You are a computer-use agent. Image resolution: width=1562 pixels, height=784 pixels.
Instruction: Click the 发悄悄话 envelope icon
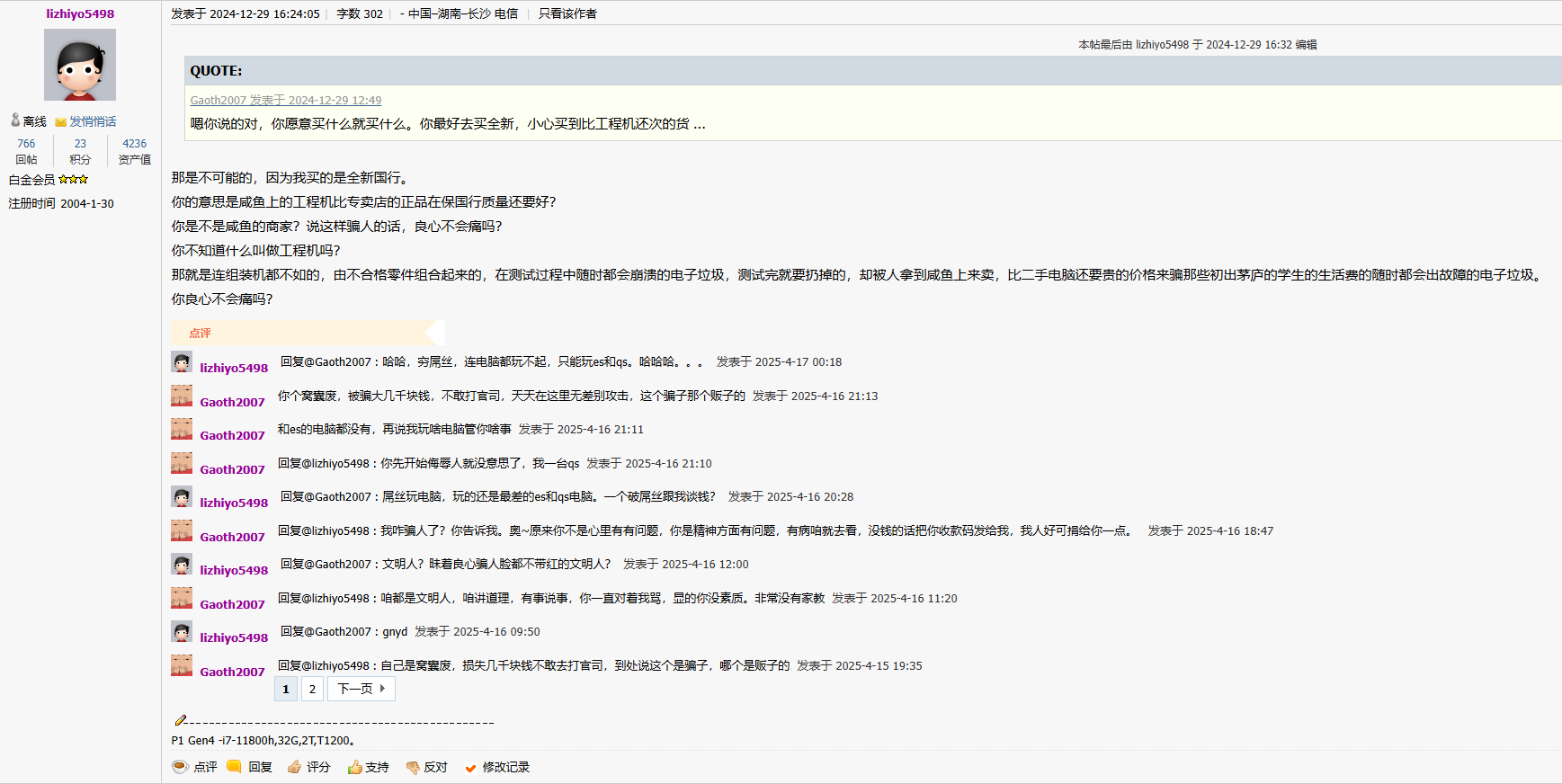tap(60, 122)
